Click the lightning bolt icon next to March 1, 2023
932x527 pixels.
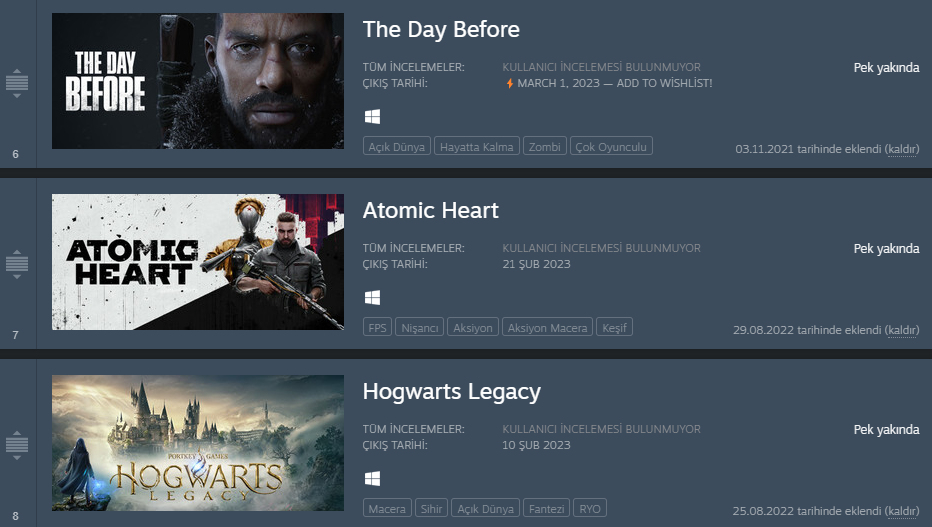coord(509,83)
